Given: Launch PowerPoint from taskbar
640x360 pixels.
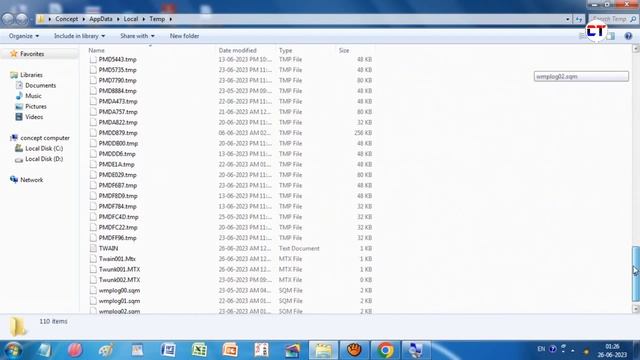Looking at the screenshot, I should tap(230, 350).
